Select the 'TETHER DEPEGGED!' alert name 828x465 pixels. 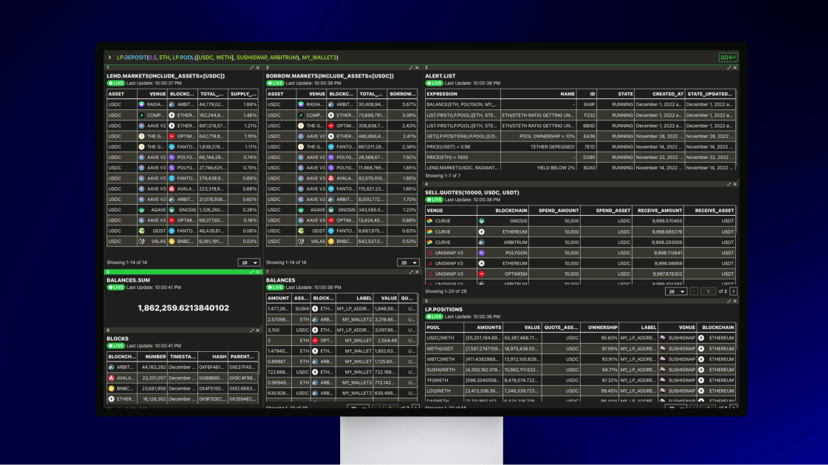pos(552,147)
